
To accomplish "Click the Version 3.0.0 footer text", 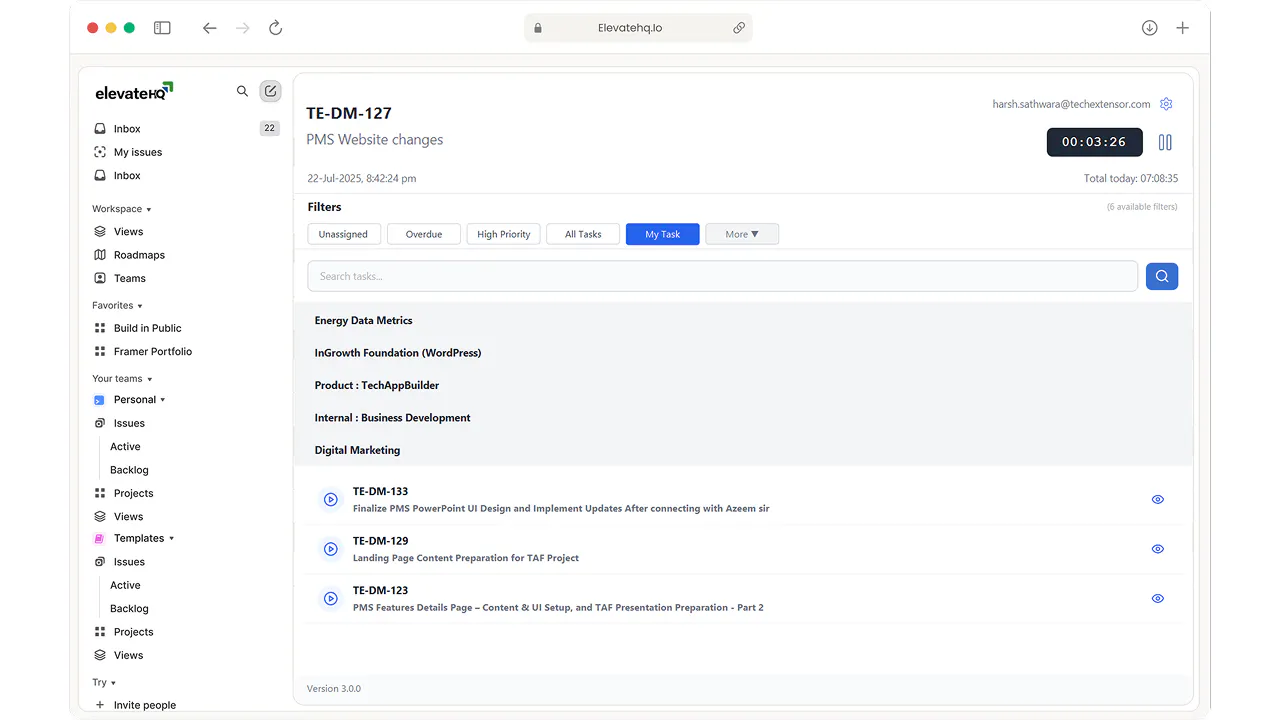I will click(x=334, y=689).
